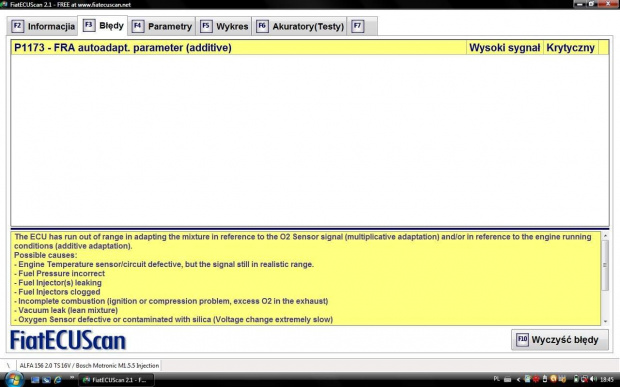Launch Internet Explorer from quick launch
Screen dimensions: 620x387
click(58, 380)
